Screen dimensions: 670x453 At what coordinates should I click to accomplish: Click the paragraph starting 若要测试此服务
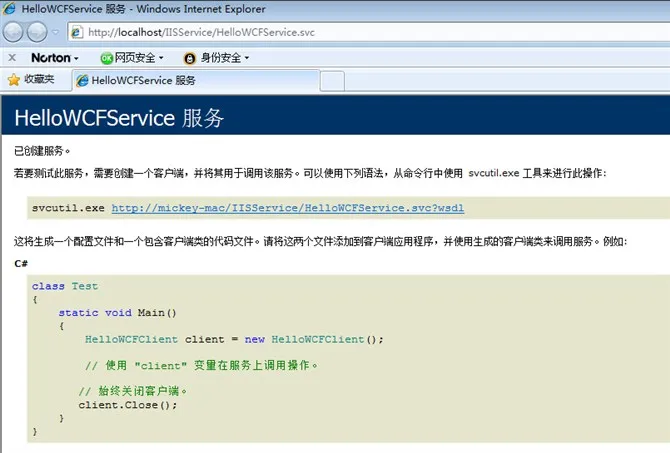click(x=310, y=173)
